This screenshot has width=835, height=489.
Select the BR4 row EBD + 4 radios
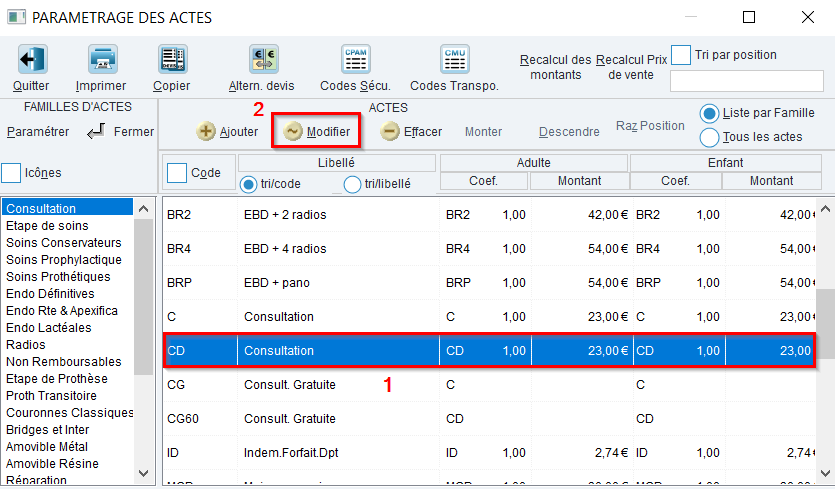coord(489,249)
